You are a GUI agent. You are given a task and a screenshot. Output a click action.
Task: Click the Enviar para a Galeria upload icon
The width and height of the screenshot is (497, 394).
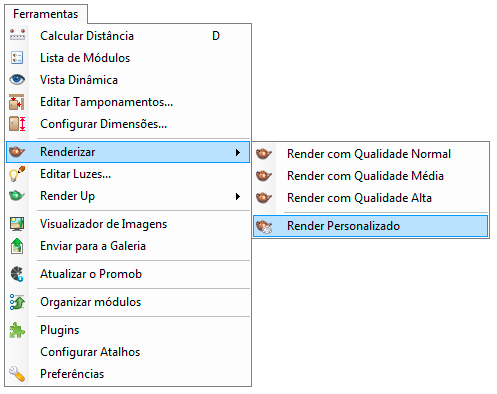pyautogui.click(x=17, y=246)
